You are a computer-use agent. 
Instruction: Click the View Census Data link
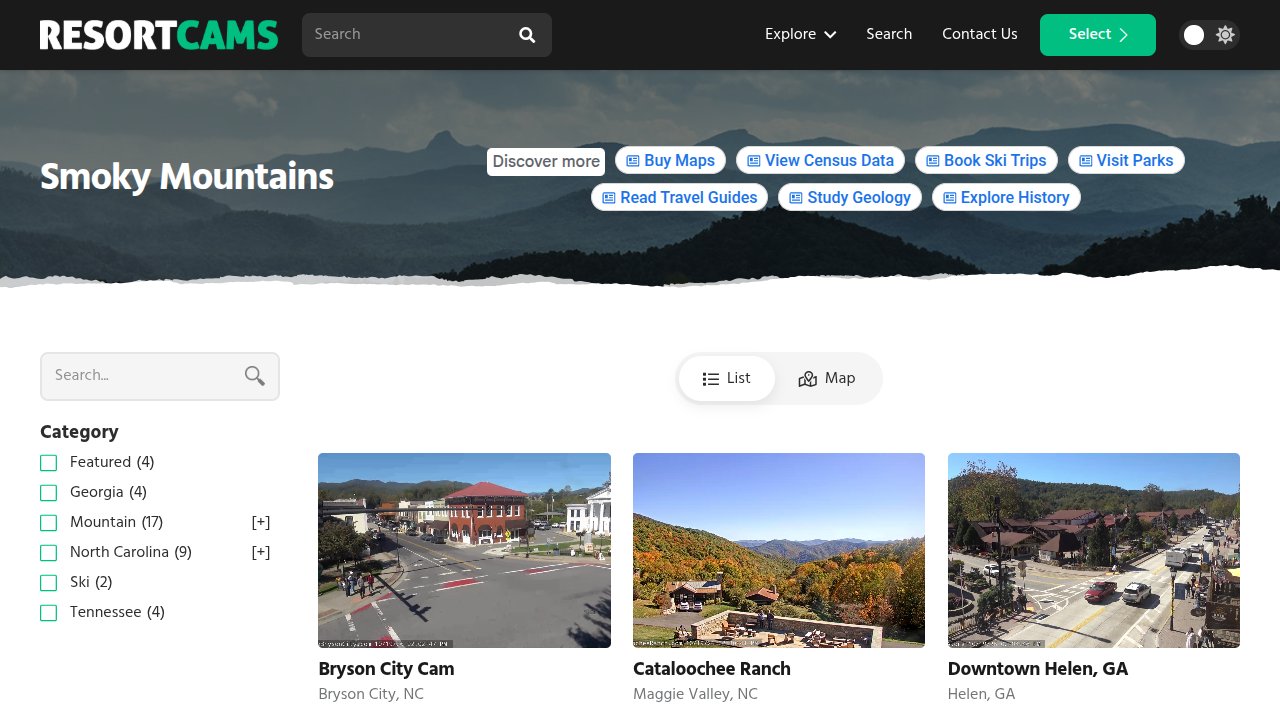point(820,160)
